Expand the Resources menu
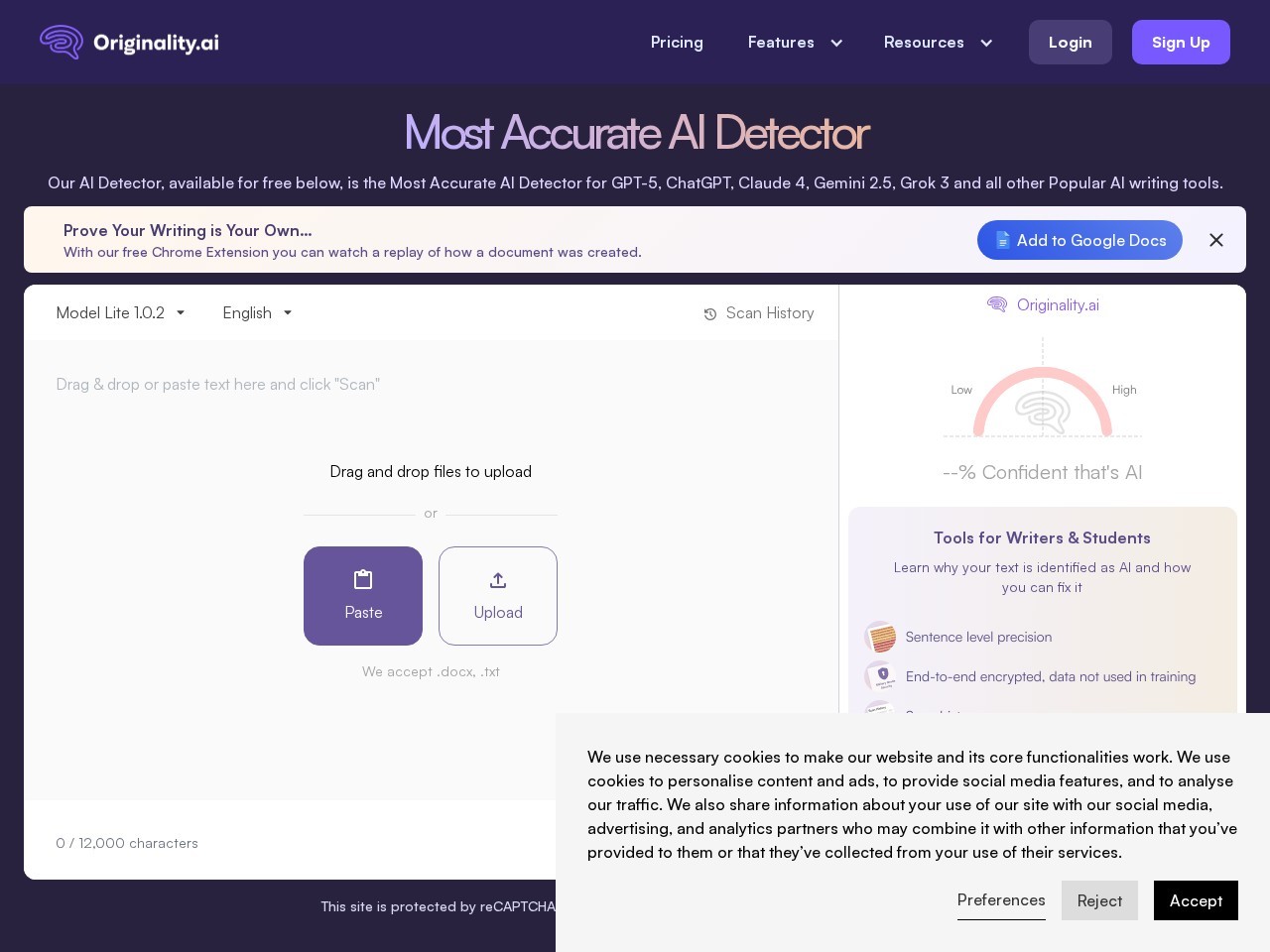Viewport: 1270px width, 952px height. 938,43
